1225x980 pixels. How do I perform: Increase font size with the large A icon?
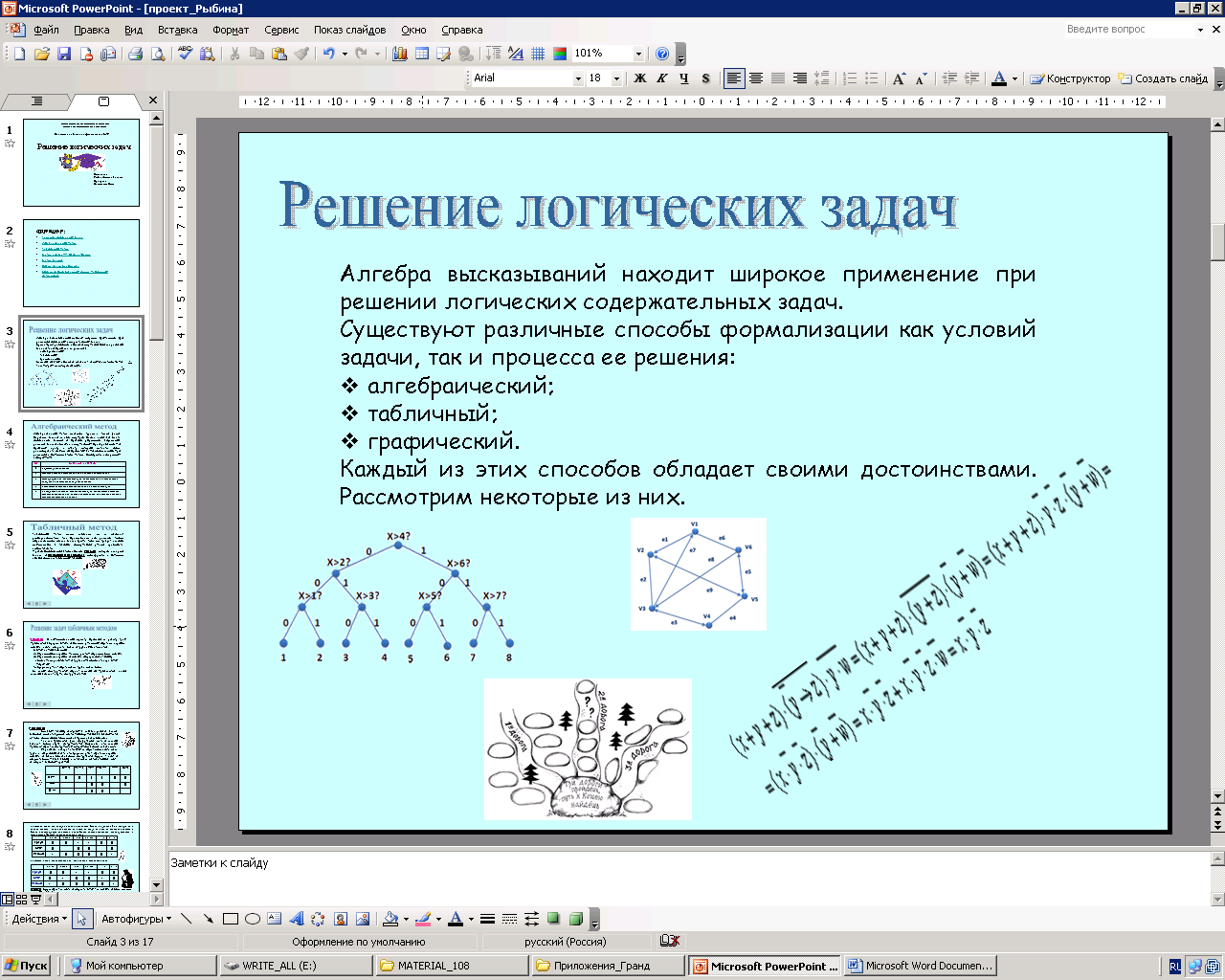point(898,78)
